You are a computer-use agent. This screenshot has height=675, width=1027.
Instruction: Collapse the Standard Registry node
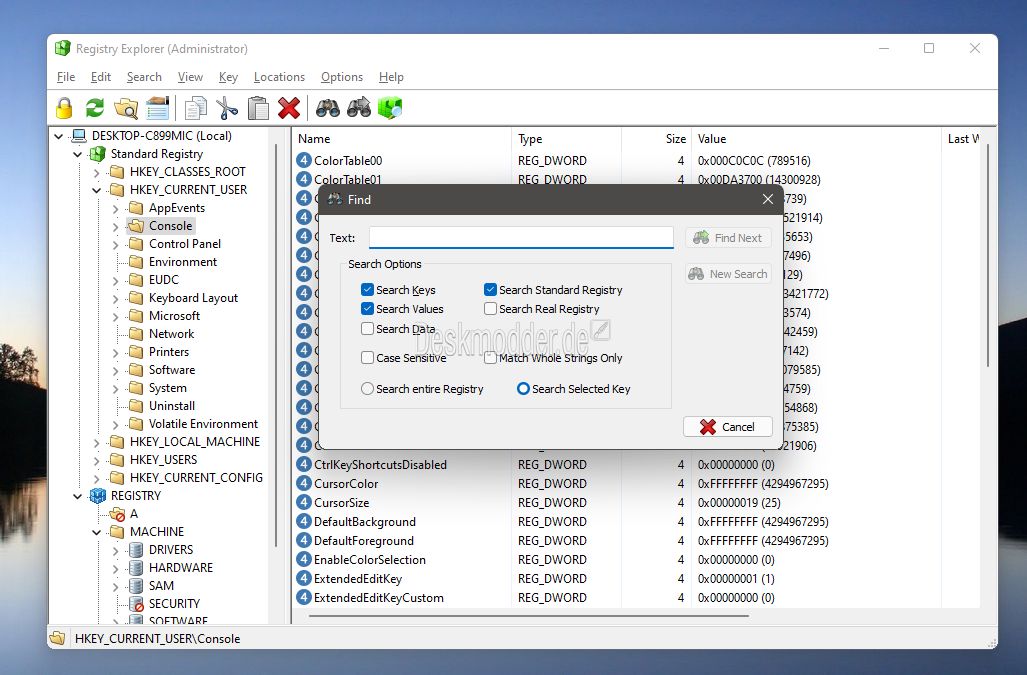pyautogui.click(x=77, y=155)
